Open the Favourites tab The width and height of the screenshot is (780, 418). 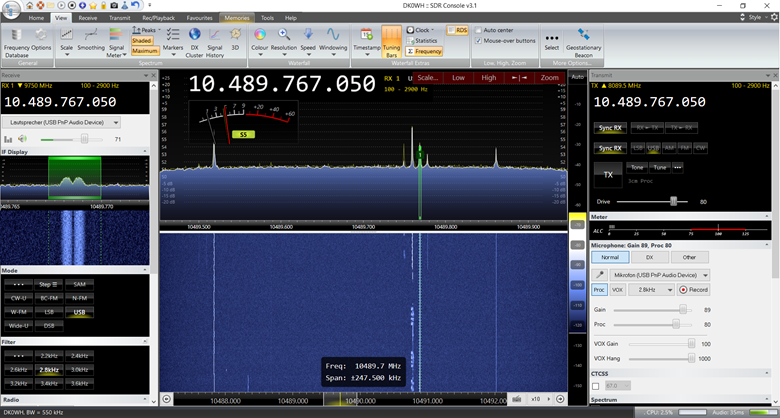click(199, 18)
